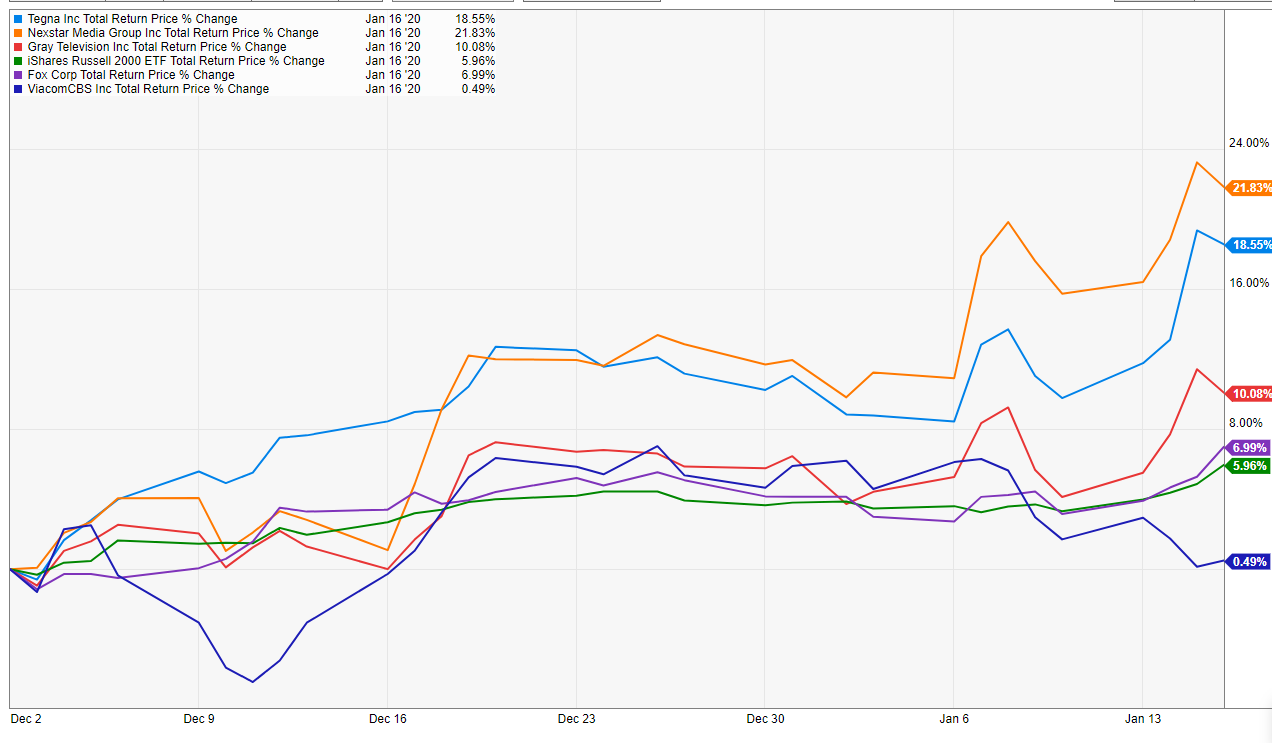The height and width of the screenshot is (743, 1272).
Task: Click the red 10.08% end-of-line tag
Action: 1248,394
